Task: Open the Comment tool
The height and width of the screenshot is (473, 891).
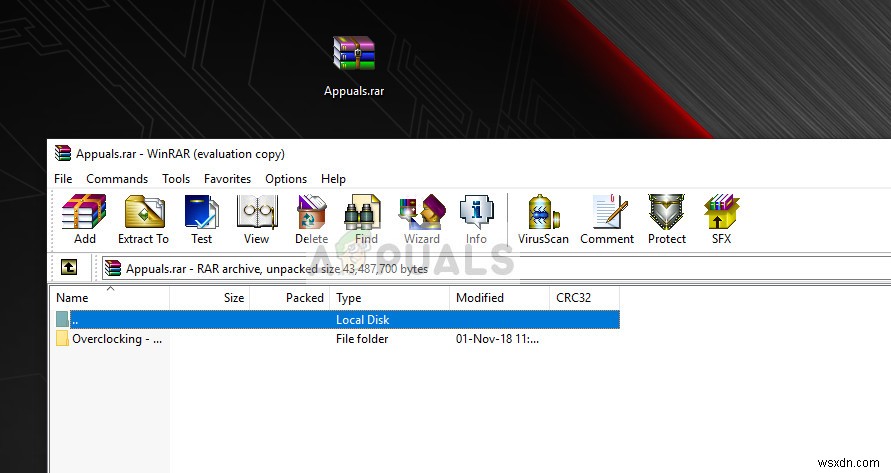Action: pyautogui.click(x=607, y=219)
